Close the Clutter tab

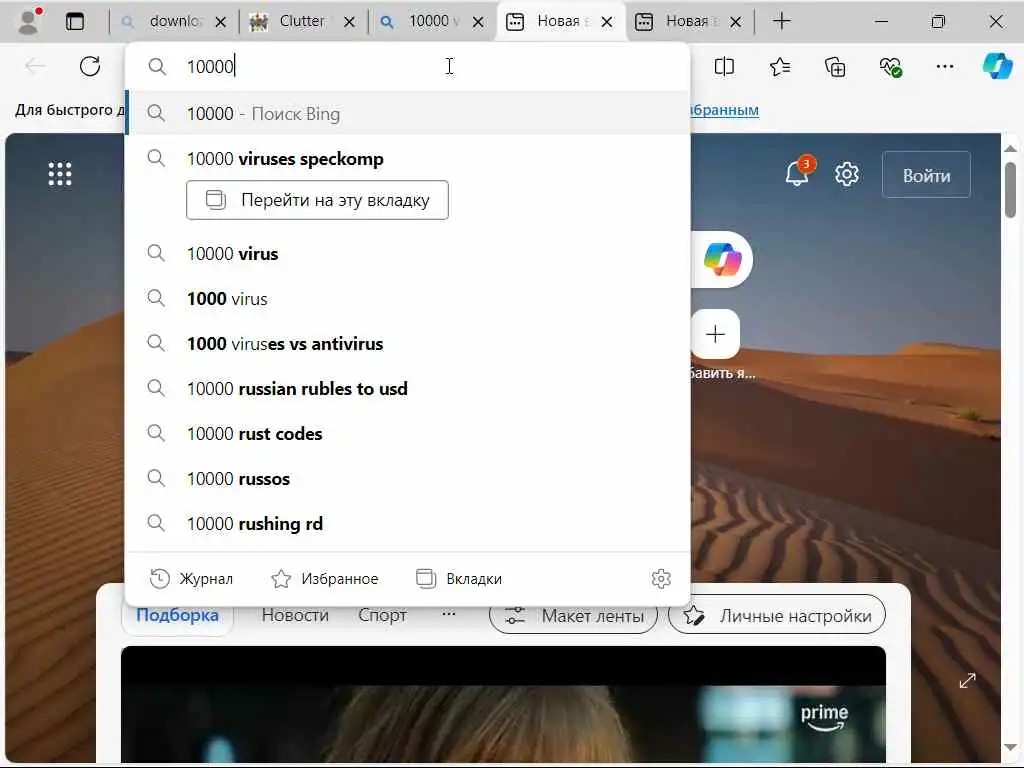pos(349,22)
